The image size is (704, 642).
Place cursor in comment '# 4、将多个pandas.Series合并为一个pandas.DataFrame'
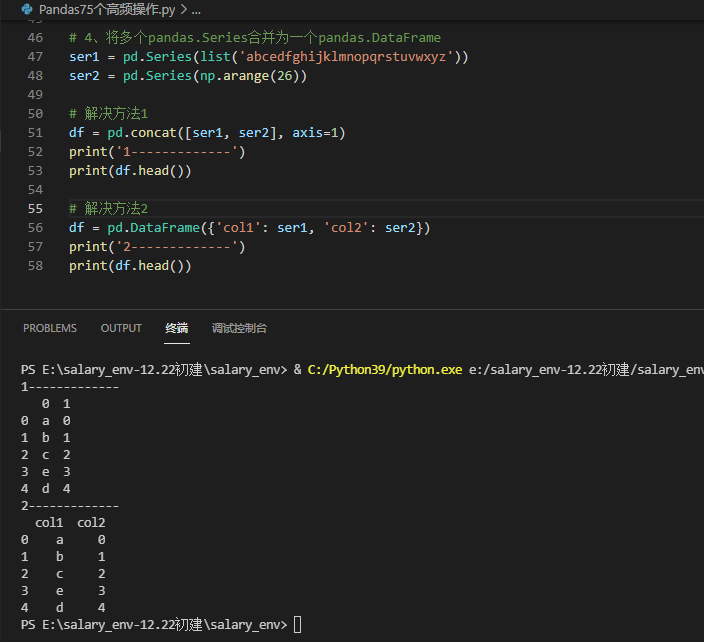pos(255,38)
